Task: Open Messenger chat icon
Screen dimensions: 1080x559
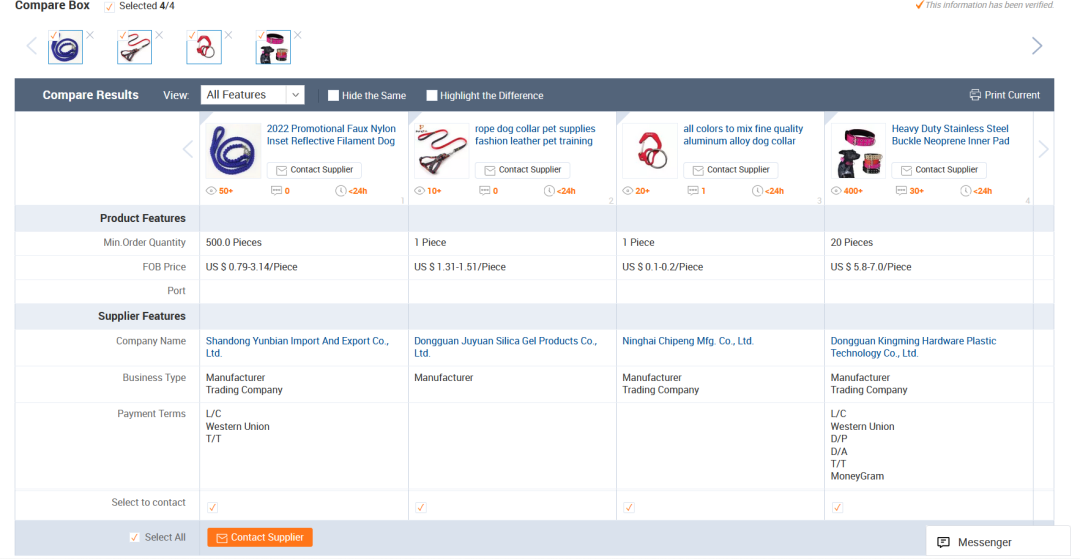Action: point(944,542)
